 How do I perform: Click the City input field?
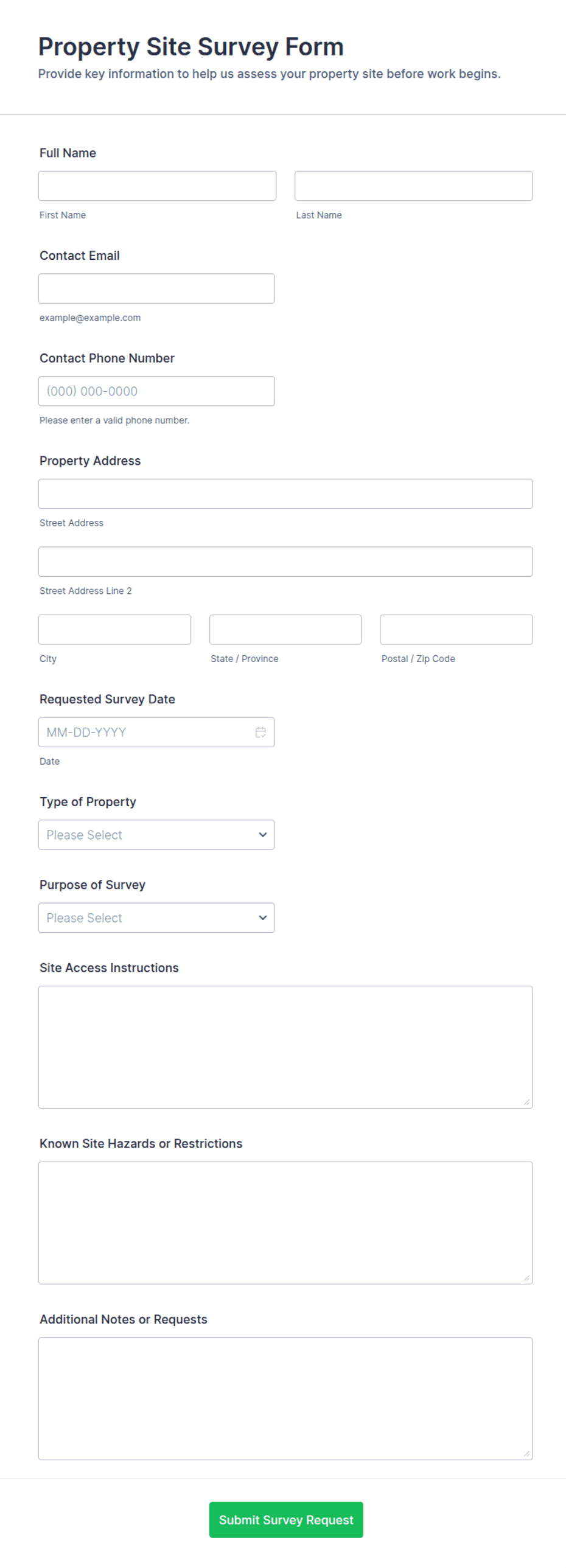pos(114,629)
